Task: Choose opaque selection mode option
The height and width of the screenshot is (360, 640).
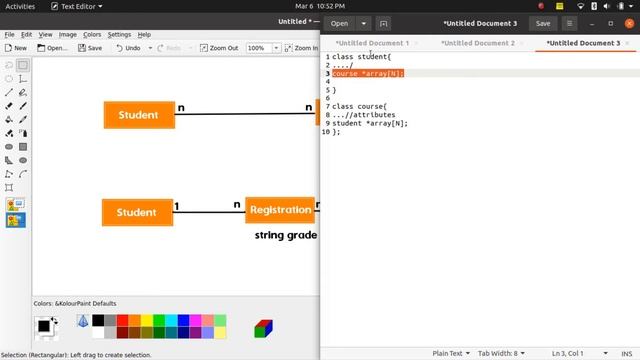Action: tap(16, 204)
